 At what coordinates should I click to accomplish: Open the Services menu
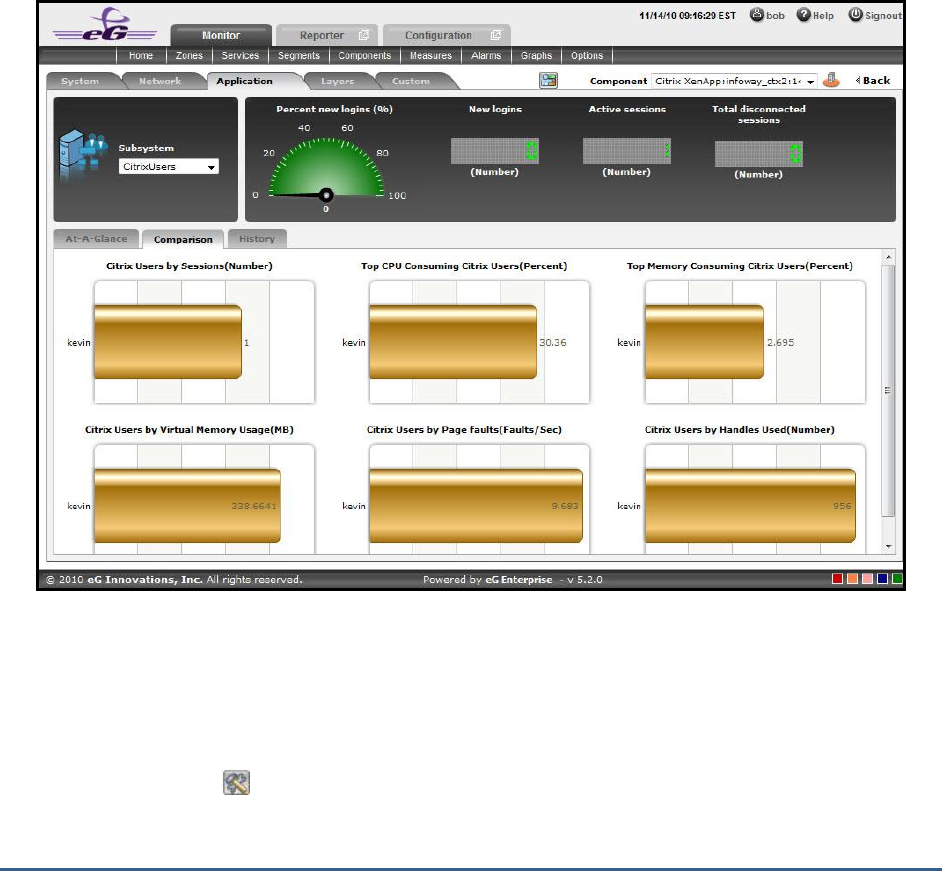click(240, 56)
